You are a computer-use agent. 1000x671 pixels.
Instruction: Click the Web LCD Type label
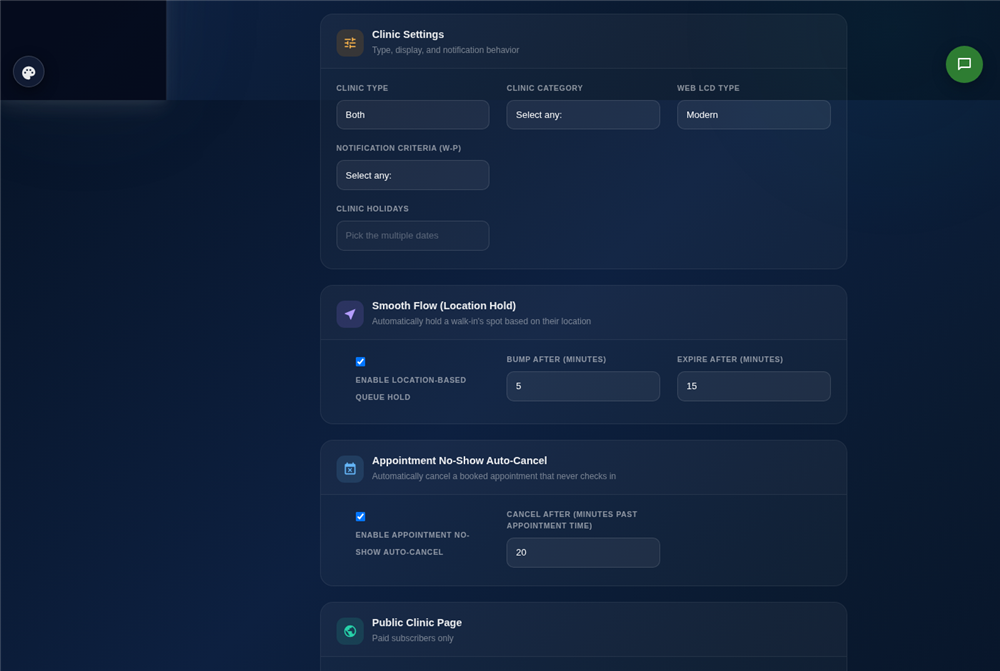(x=708, y=89)
